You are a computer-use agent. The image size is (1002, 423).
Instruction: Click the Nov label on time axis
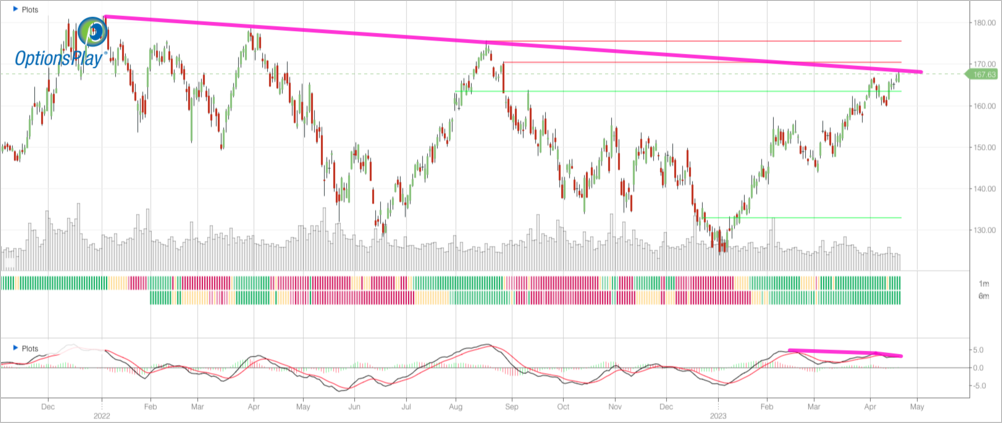[x=614, y=405]
